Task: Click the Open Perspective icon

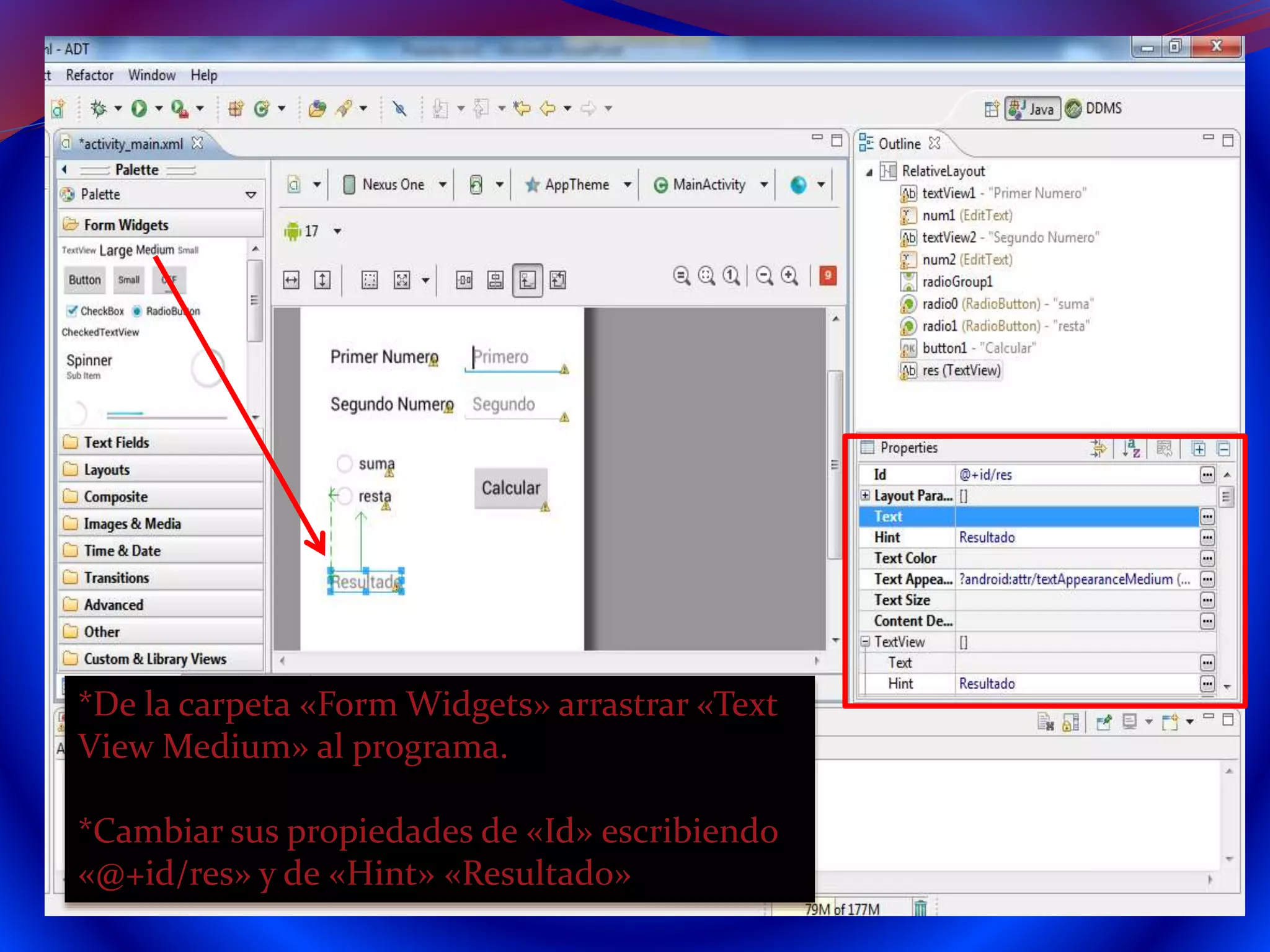Action: coord(991,109)
